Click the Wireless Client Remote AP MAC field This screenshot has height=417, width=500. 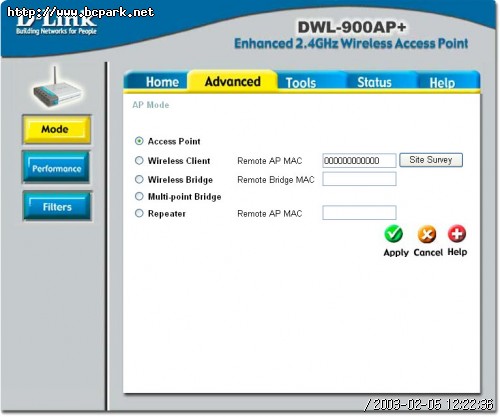[x=359, y=161]
